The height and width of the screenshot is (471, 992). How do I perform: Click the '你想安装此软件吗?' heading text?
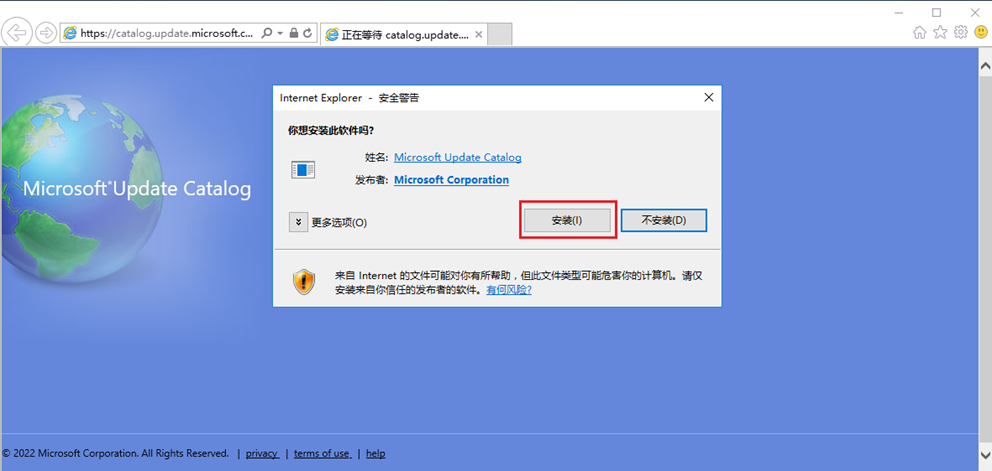click(x=331, y=131)
